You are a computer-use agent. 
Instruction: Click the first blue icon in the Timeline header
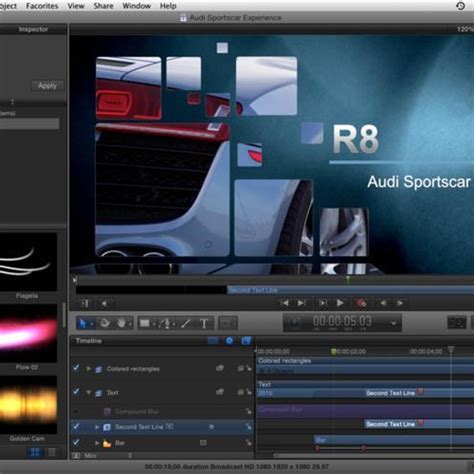tap(213, 340)
